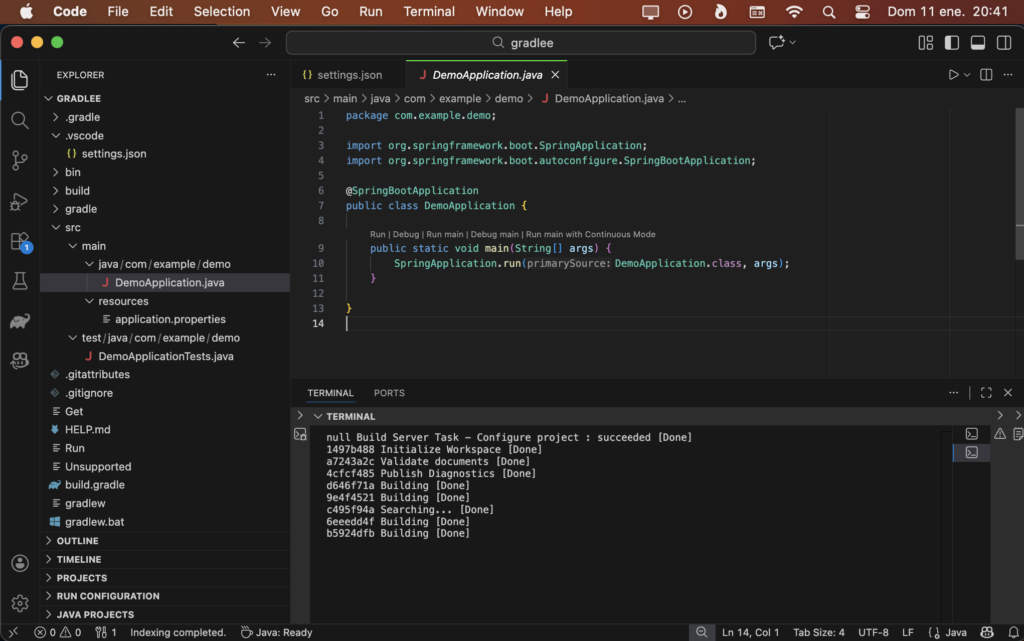
Task: Switch to the PORTS tab
Action: [389, 393]
